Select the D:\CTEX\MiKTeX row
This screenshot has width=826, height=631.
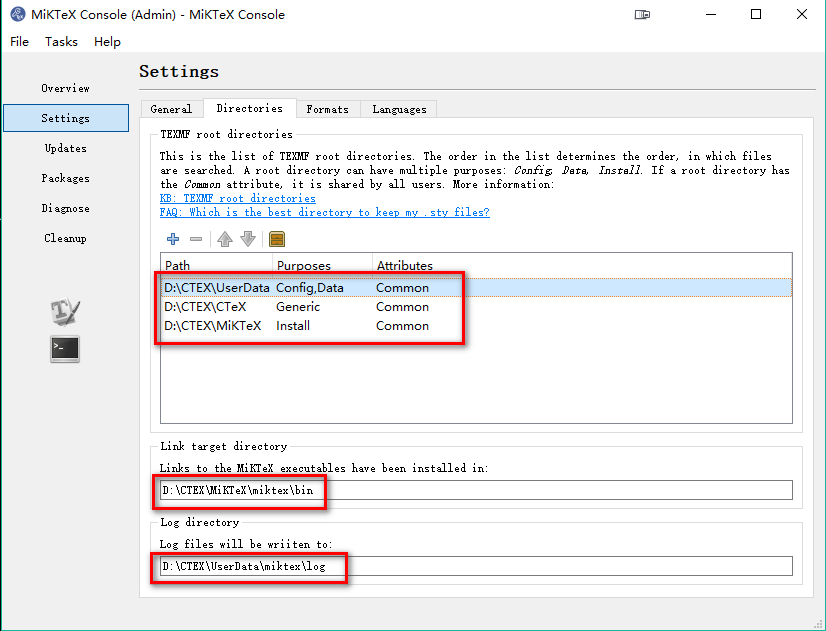tap(476, 326)
